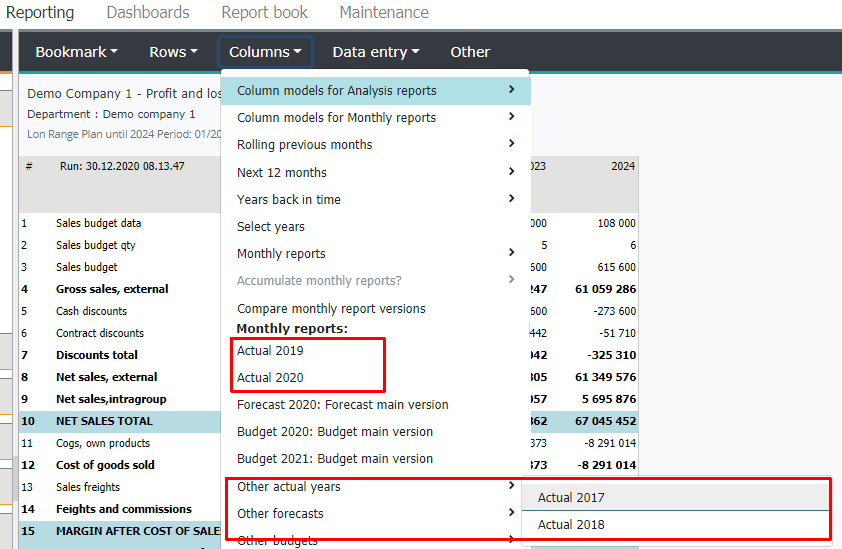Click the 2024 column header
The width and height of the screenshot is (842, 549).
point(623,167)
